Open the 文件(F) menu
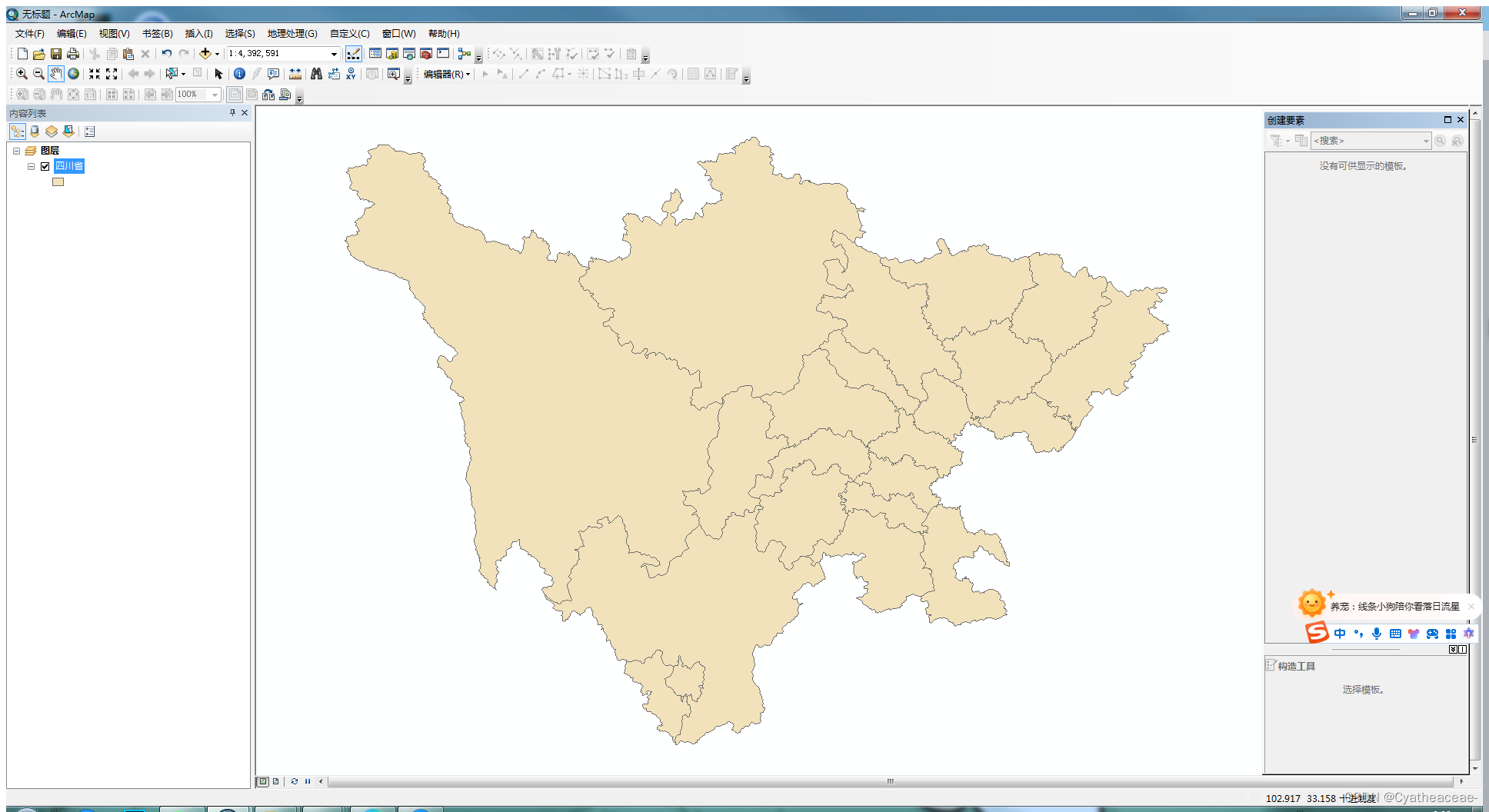 pos(30,34)
